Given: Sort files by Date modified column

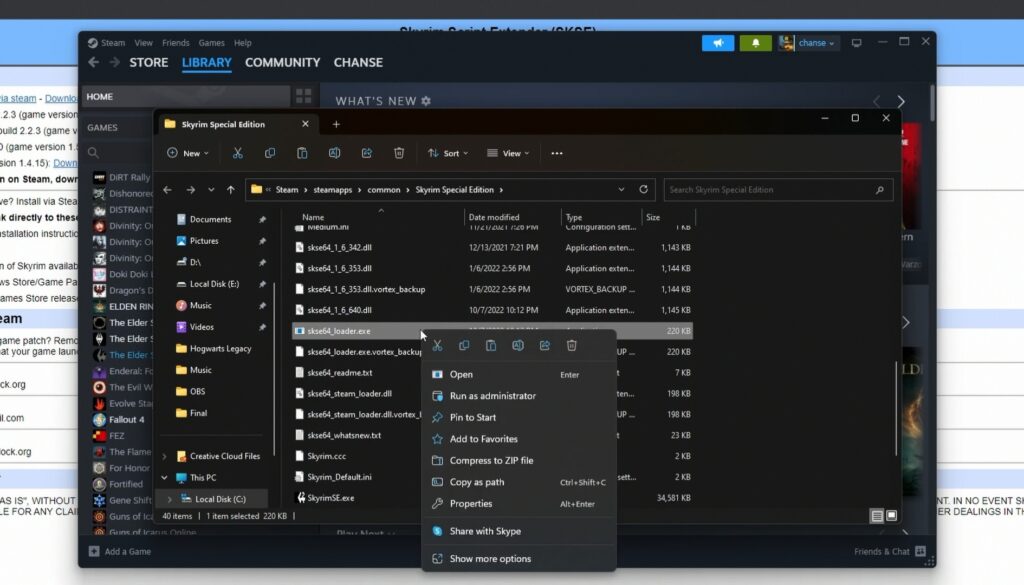Looking at the screenshot, I should pyautogui.click(x=494, y=217).
